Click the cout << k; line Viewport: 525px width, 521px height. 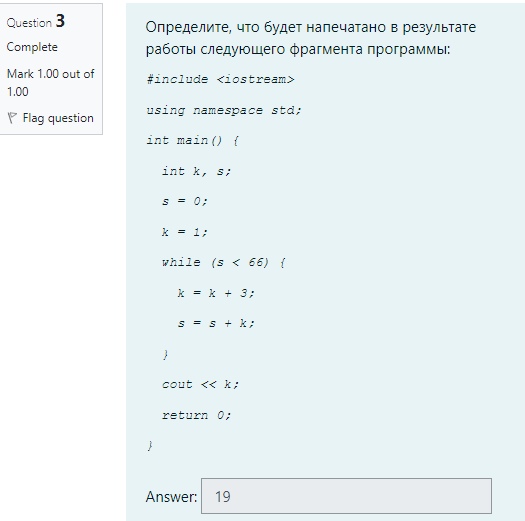coord(200,384)
